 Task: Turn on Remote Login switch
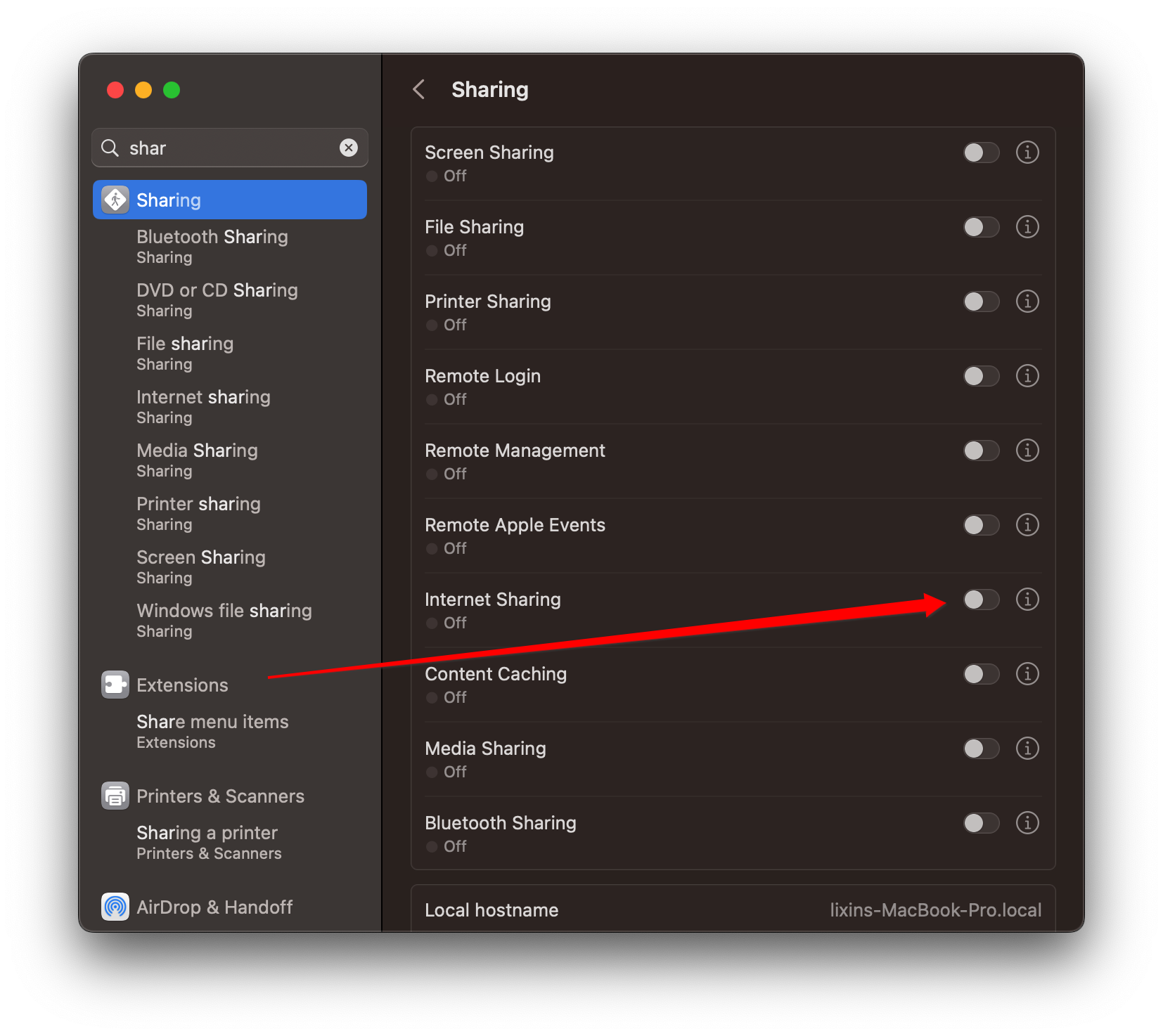point(981,376)
